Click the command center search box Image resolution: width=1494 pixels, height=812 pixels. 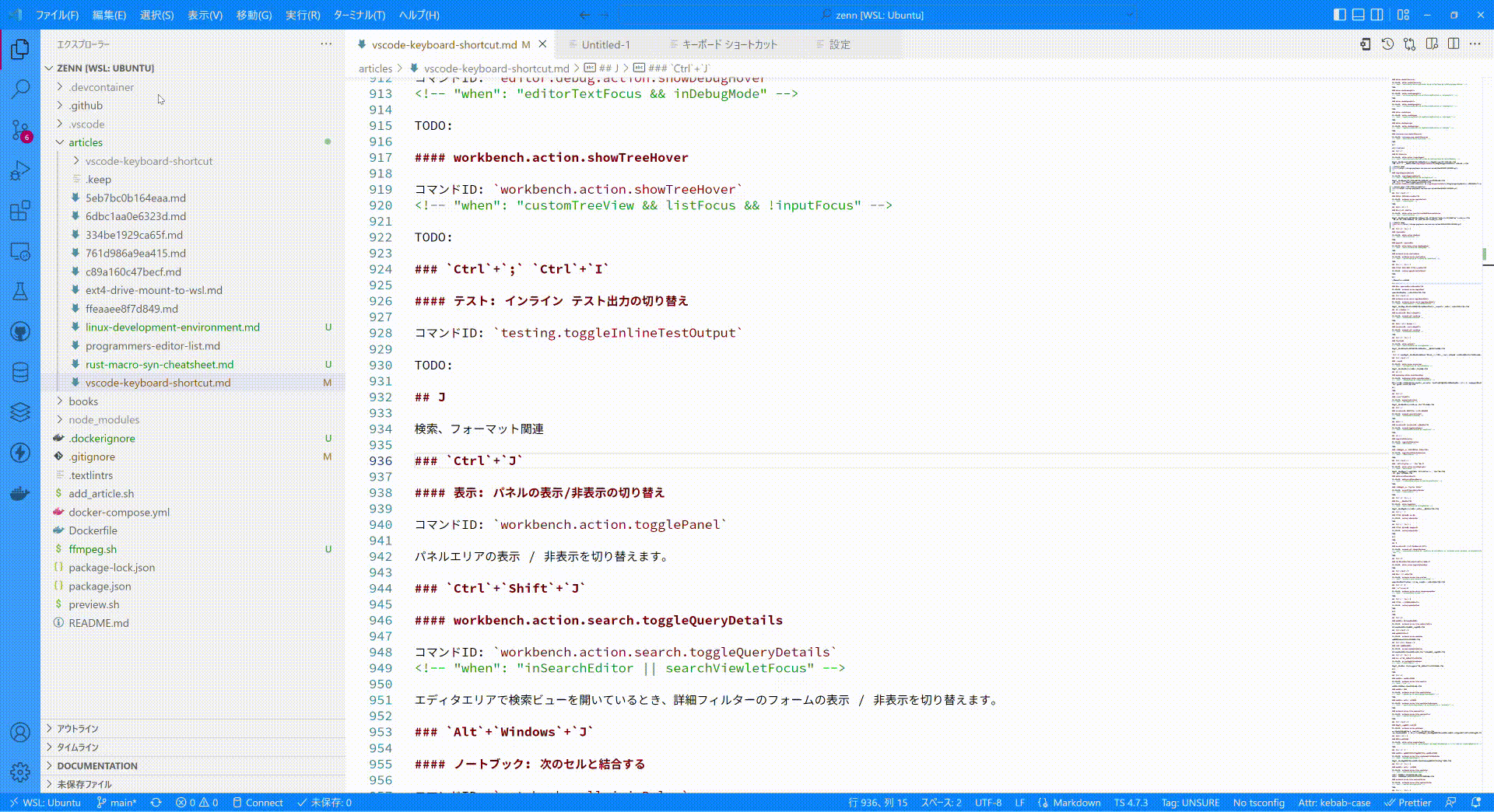click(879, 15)
